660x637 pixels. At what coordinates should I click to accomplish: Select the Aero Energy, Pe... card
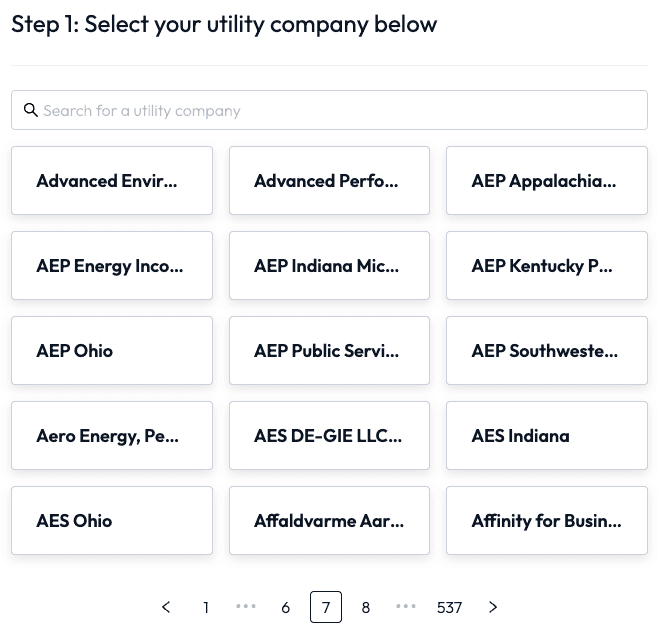[112, 436]
